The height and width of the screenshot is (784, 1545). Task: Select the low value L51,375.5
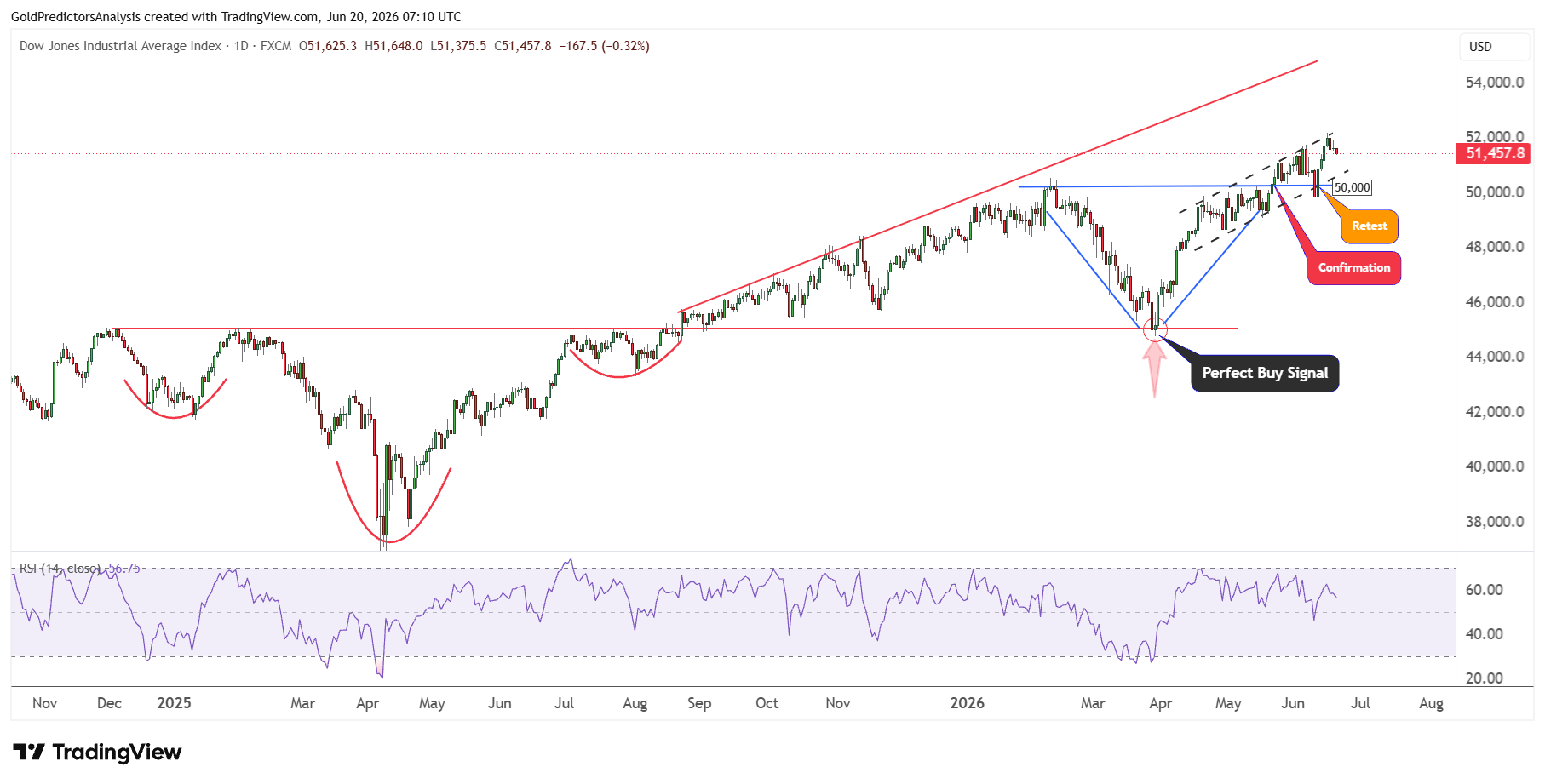(458, 46)
